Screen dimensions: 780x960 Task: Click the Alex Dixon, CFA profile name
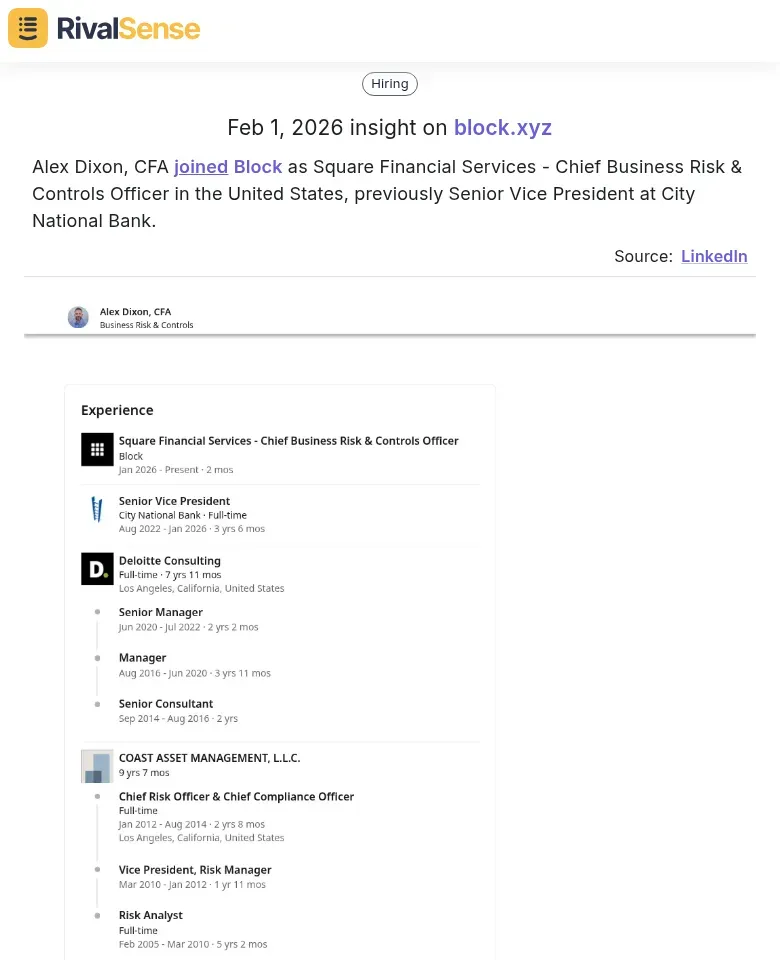tap(135, 312)
